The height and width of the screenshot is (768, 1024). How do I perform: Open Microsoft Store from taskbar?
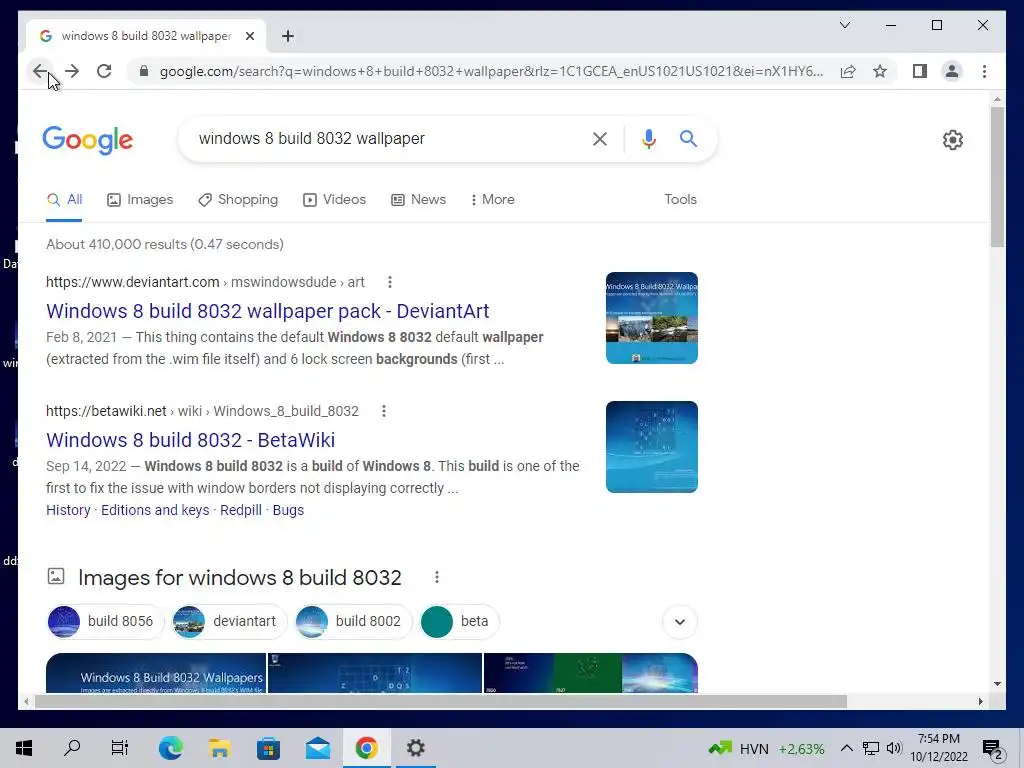(x=268, y=748)
